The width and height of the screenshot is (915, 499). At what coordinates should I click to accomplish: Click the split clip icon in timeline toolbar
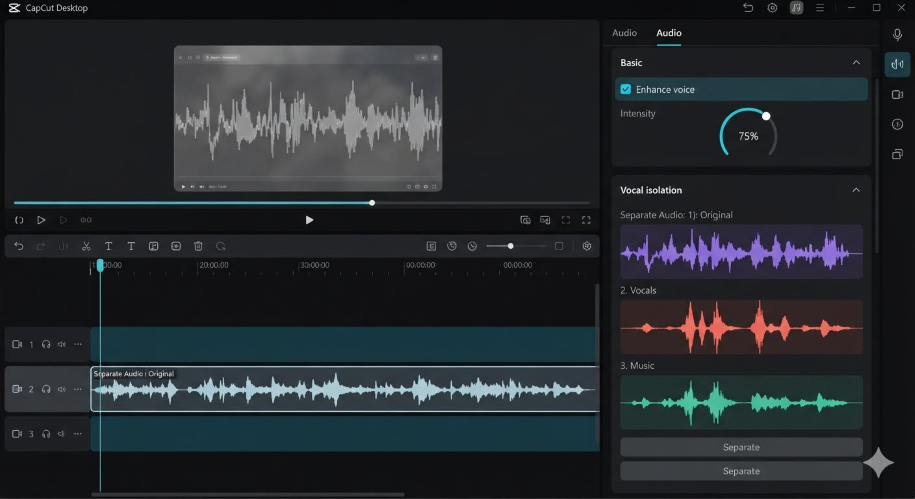click(63, 246)
